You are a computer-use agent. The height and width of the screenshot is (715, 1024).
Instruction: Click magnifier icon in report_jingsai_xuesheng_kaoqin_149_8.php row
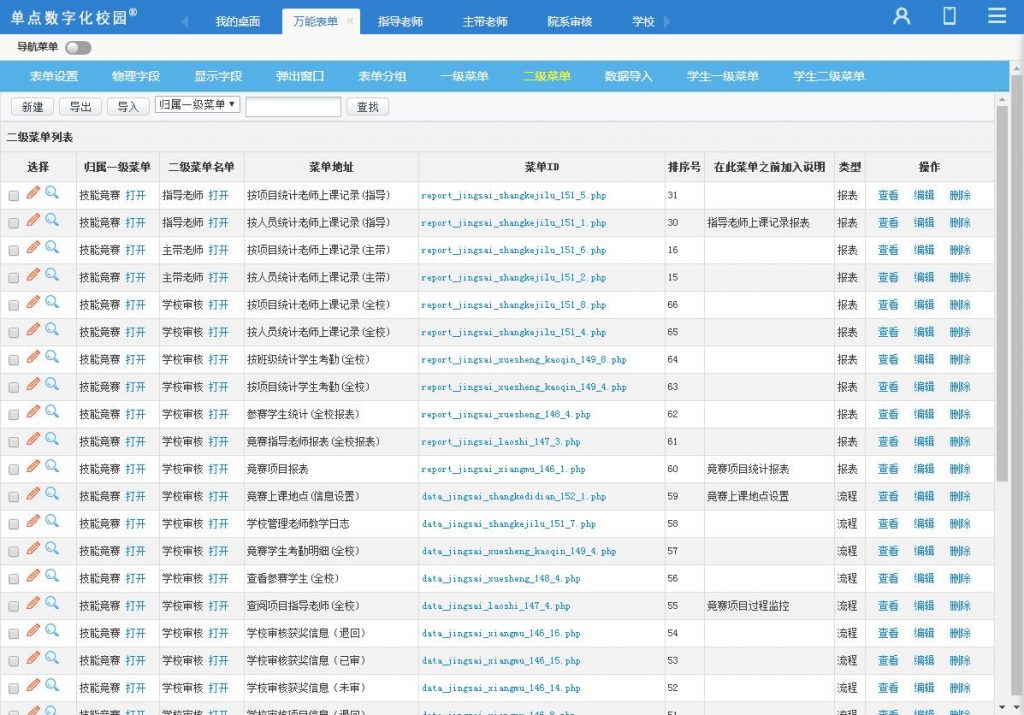(52, 357)
